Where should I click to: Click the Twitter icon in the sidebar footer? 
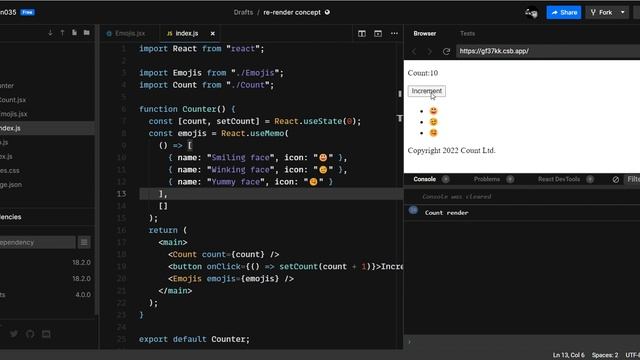pyautogui.click(x=14, y=334)
